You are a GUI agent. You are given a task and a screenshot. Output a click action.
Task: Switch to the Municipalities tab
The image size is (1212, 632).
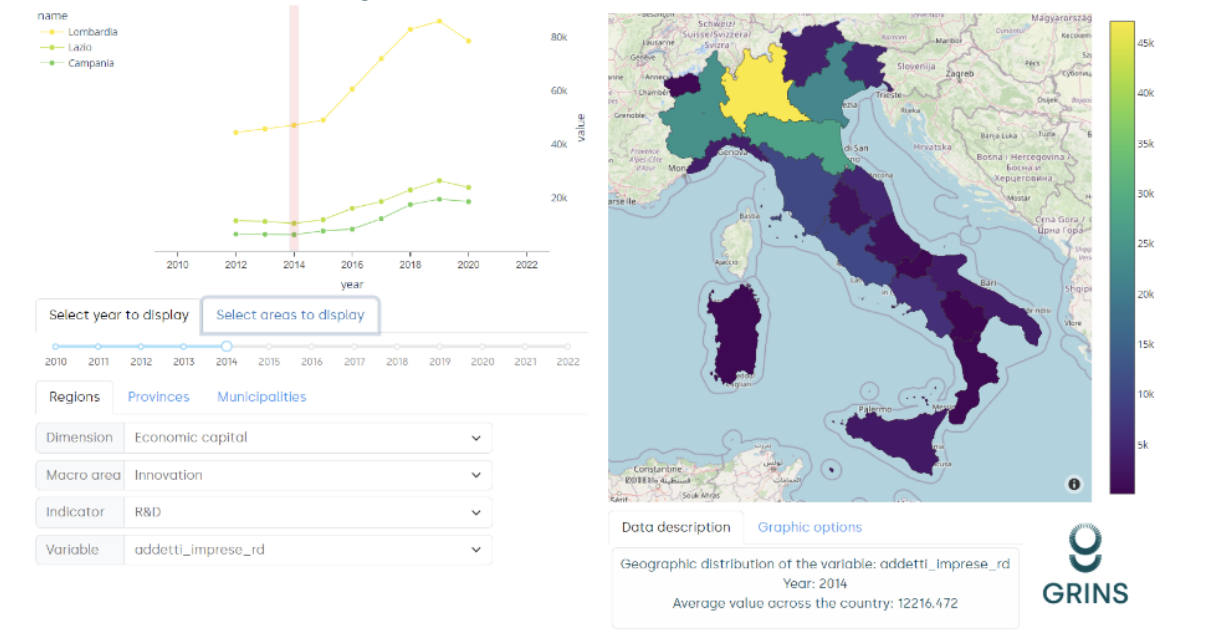tap(262, 397)
